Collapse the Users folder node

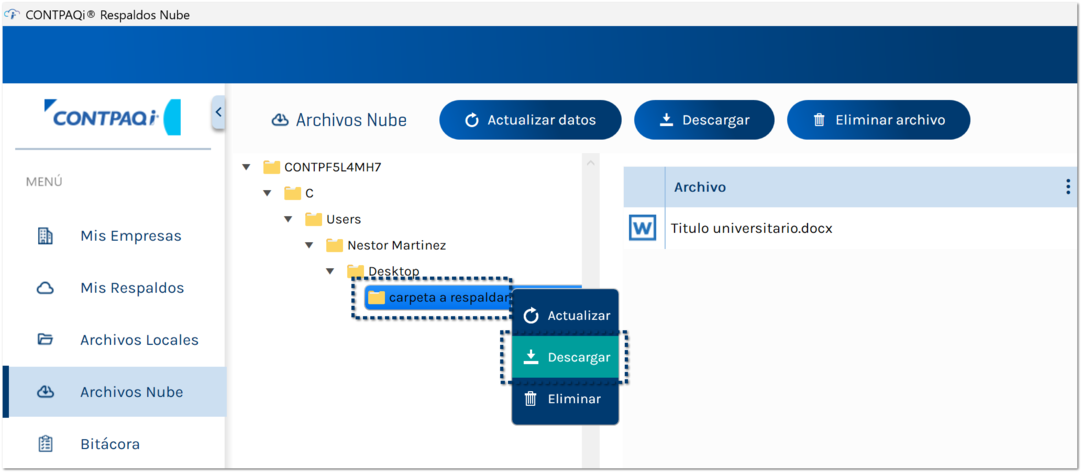click(x=288, y=220)
